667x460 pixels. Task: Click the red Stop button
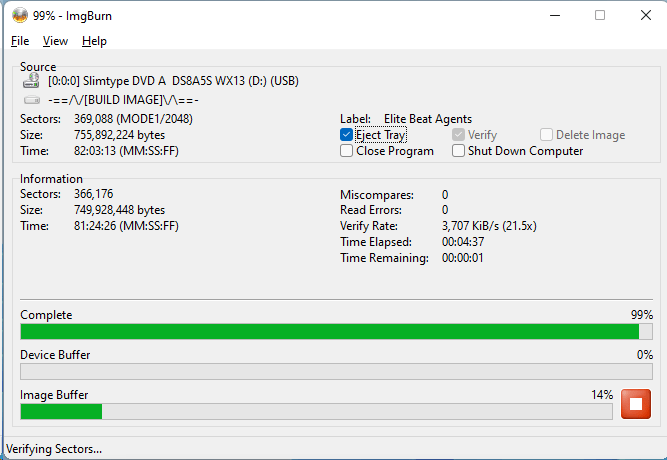635,404
